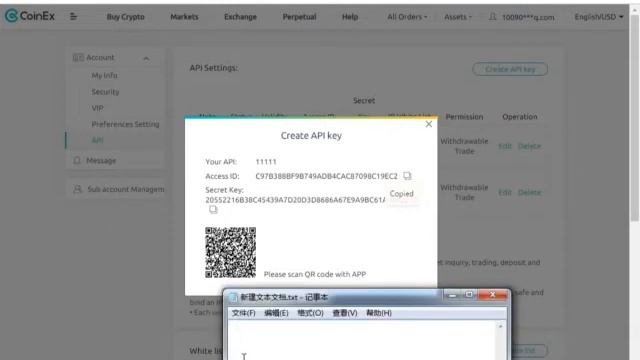Select the Access ID value text
Viewport: 640px width, 360px height.
coord(326,176)
